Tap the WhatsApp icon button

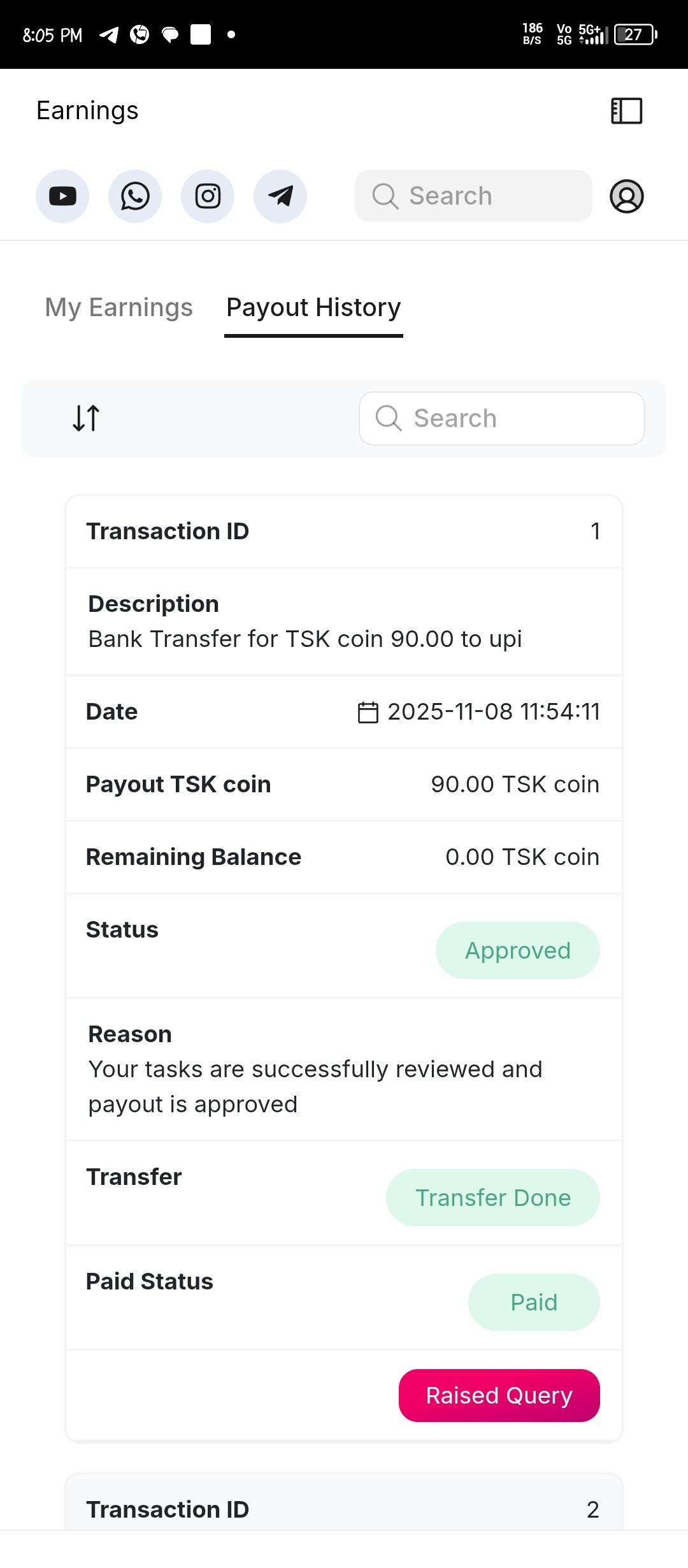[x=135, y=196]
